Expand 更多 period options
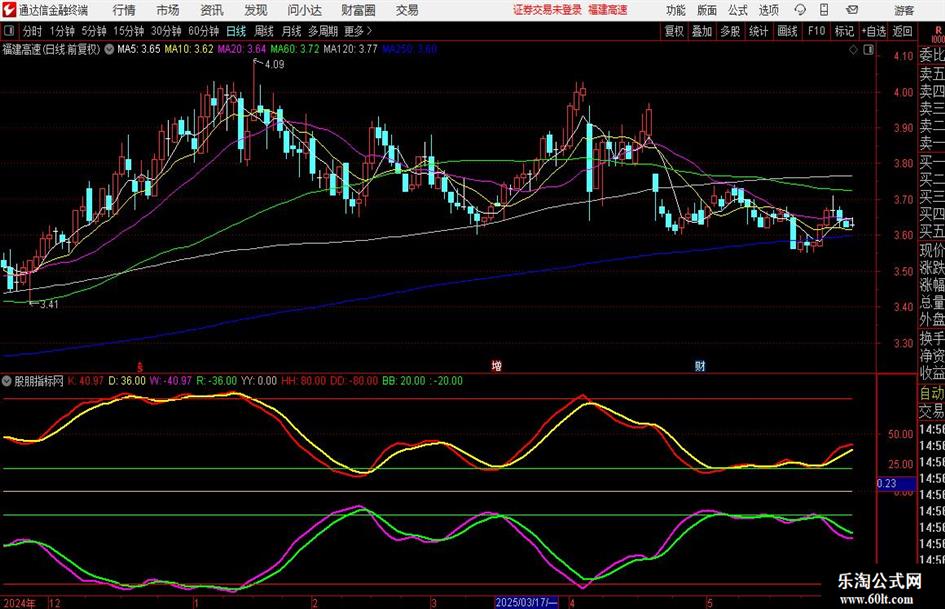Image resolution: width=945 pixels, height=609 pixels. (x=358, y=31)
